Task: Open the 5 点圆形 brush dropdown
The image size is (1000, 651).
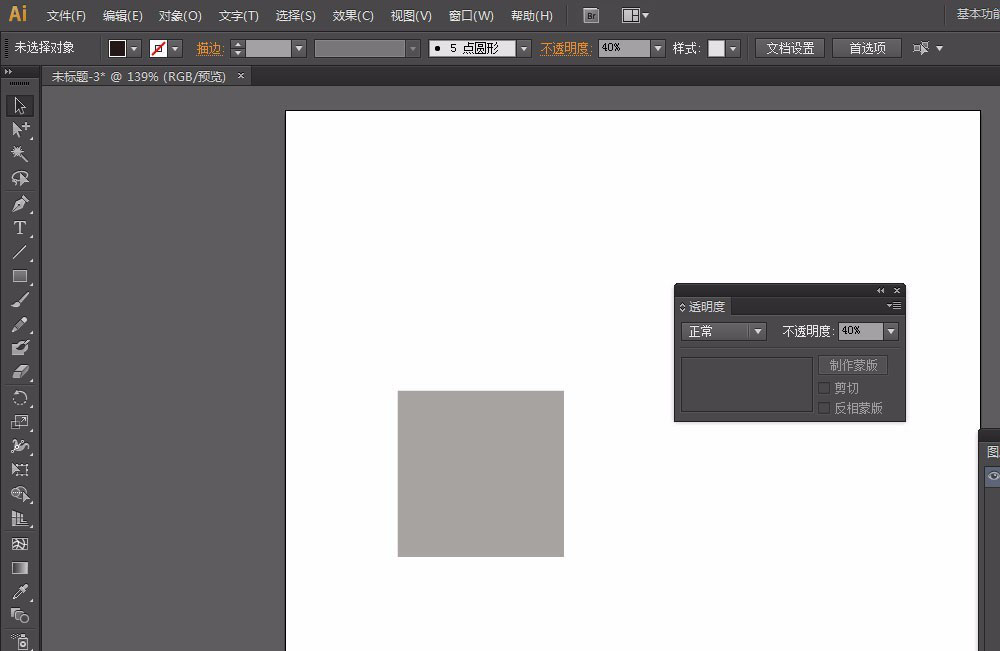Action: (524, 48)
